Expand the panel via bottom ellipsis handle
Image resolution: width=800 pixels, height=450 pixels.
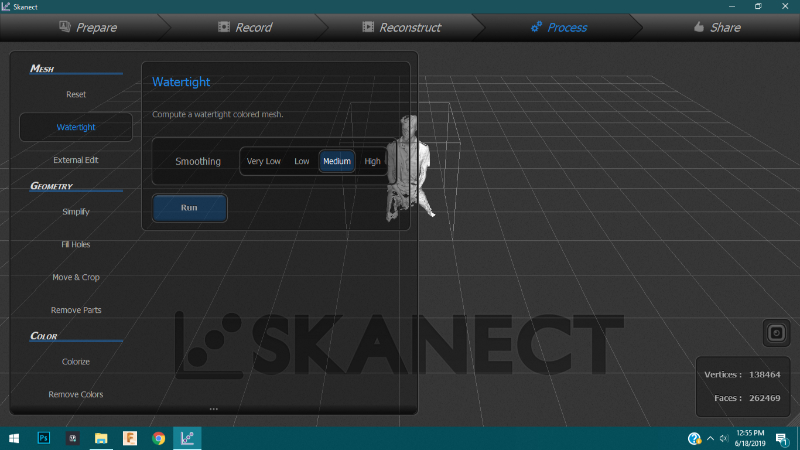click(x=214, y=409)
